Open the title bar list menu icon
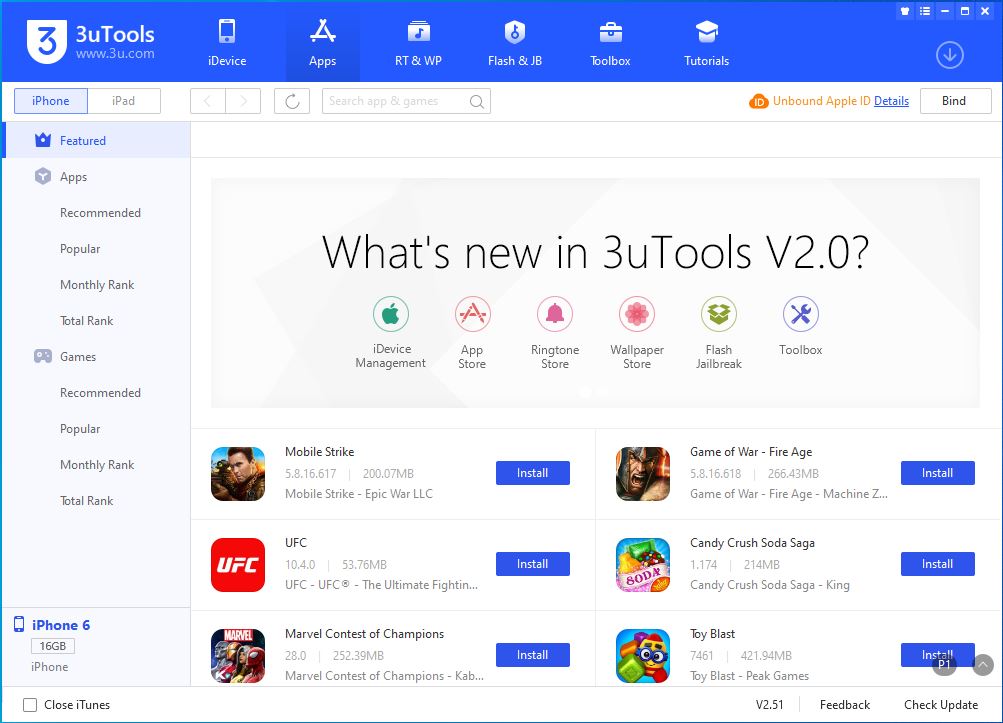This screenshot has height=723, width=1003. click(925, 11)
